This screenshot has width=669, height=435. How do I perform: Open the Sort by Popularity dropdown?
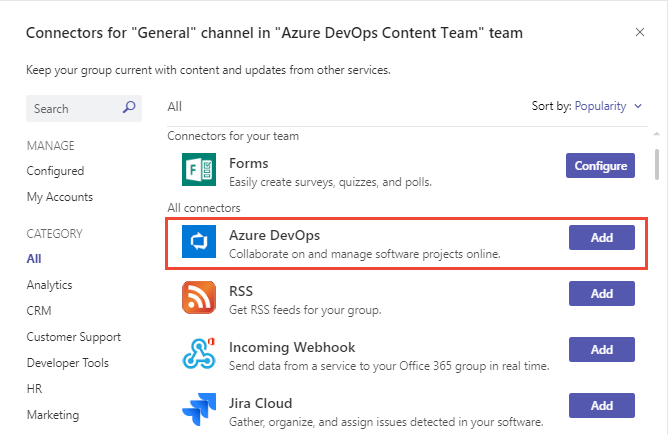point(608,106)
